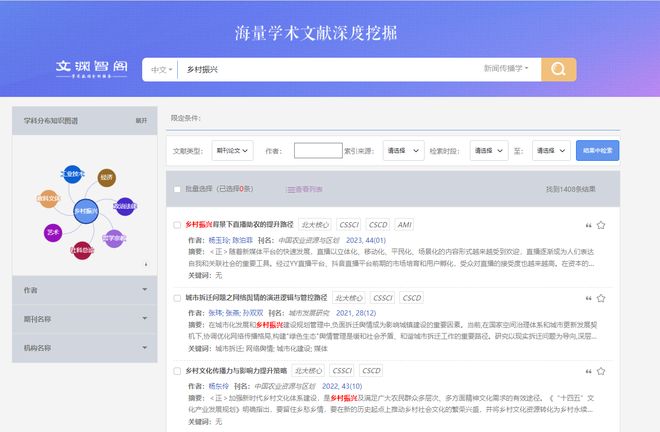Open article 乡村振兴背景下直播助农的提升路径
Viewport: 660px width, 432px height.
pyautogui.click(x=240, y=225)
